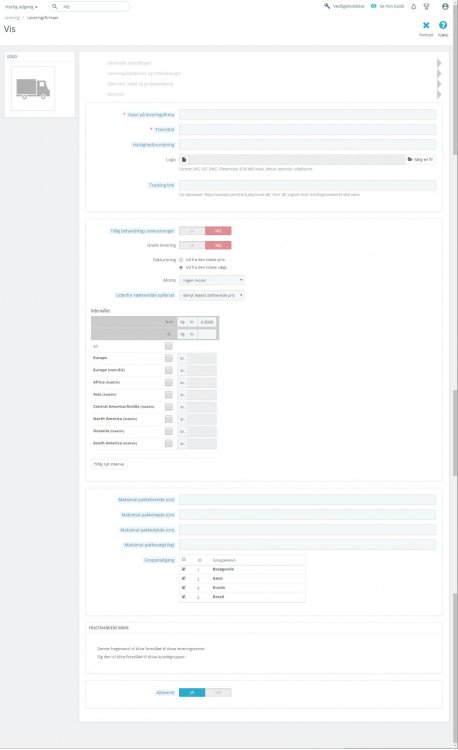Image resolution: width=458 pixels, height=750 pixels.
Task: Tick the North America zone checkbox
Action: tap(169, 419)
